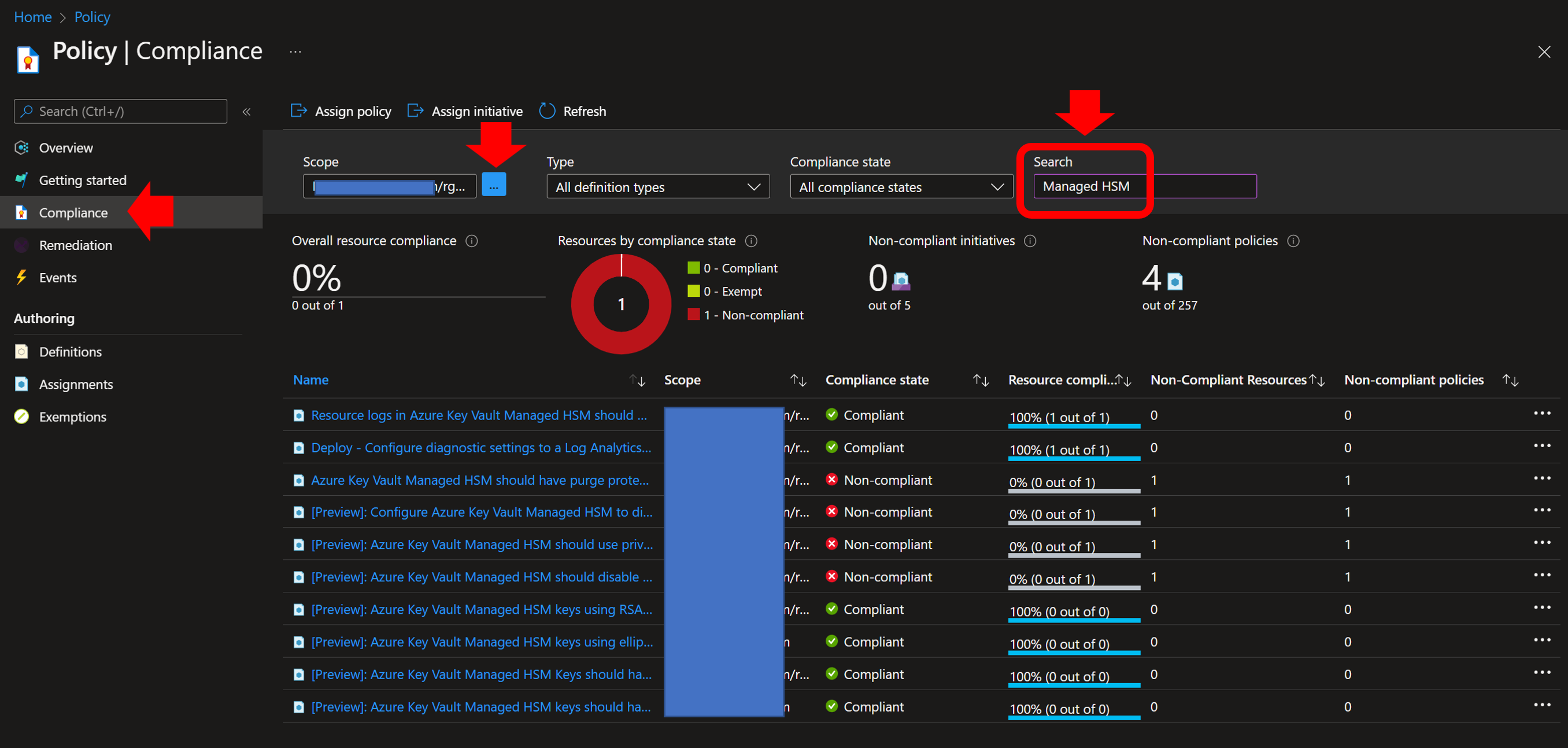
Task: Click the Assign policy icon
Action: tap(299, 111)
